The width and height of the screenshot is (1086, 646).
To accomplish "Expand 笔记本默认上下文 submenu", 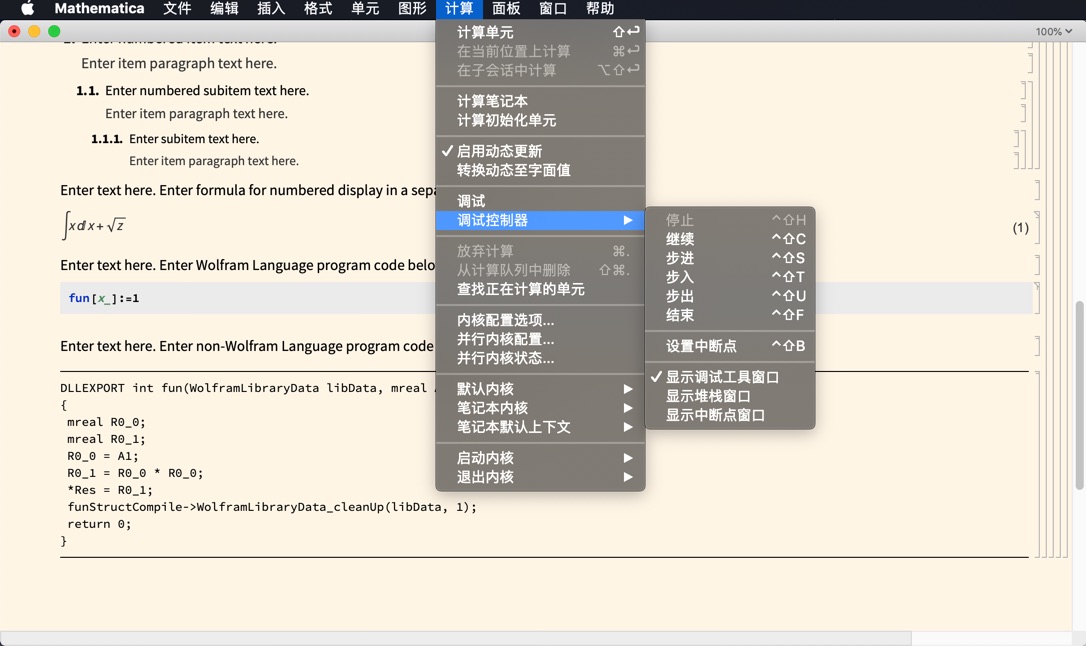I will [x=540, y=427].
